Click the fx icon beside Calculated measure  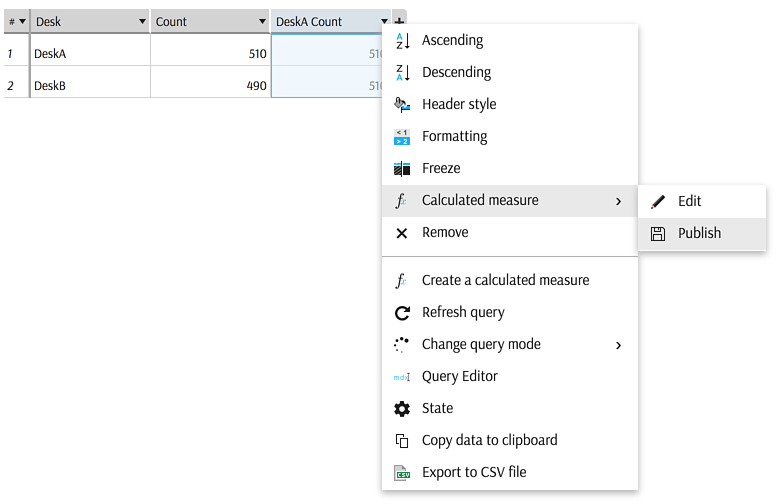401,201
